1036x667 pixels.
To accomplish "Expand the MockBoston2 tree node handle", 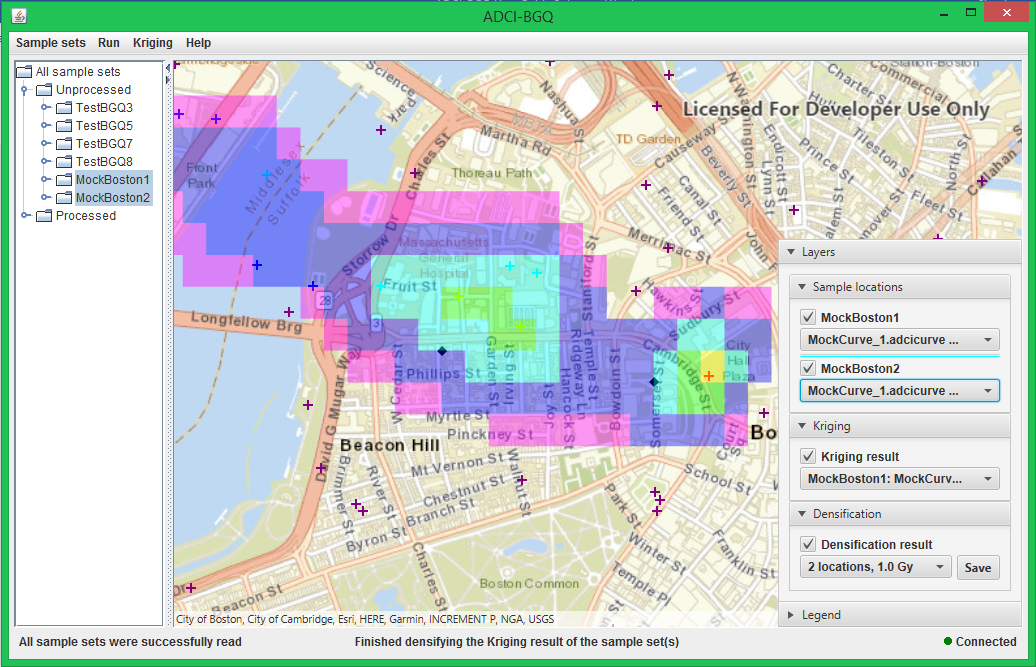I will coord(45,197).
